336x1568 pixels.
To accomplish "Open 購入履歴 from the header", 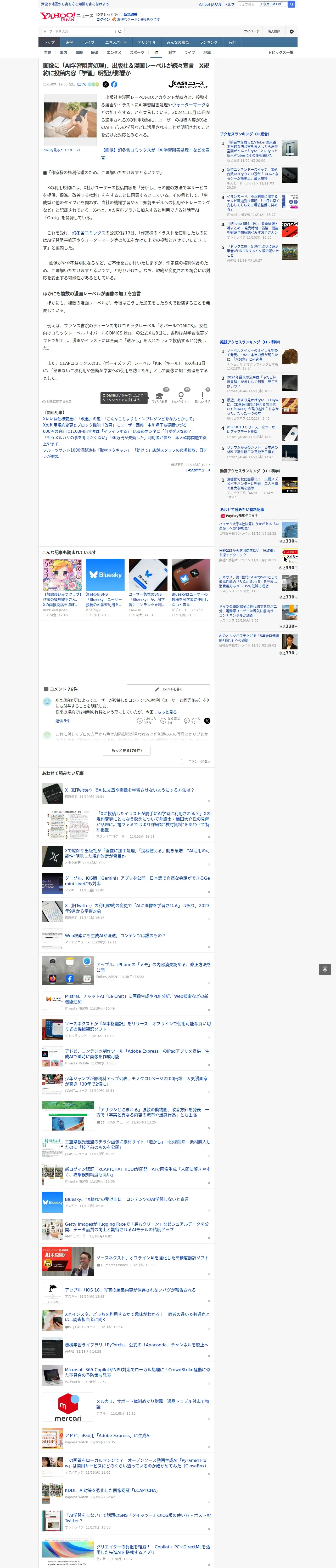I will point(274,32).
